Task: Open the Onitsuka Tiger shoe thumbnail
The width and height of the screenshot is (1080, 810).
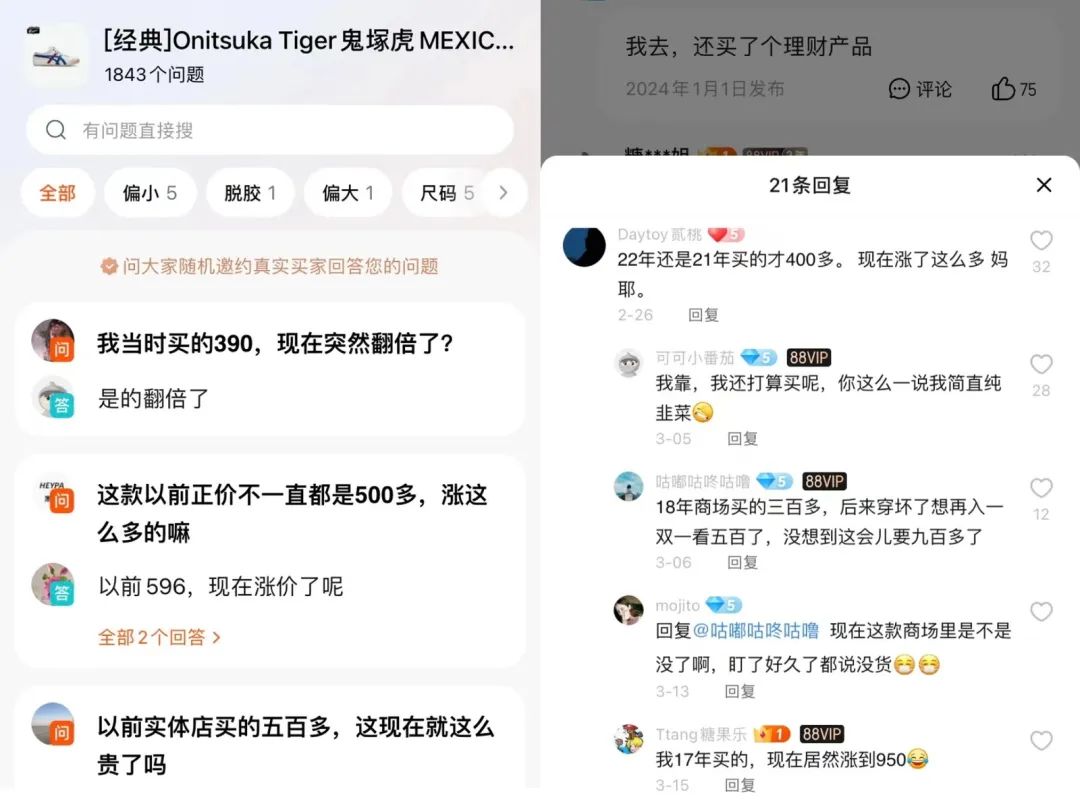Action: tap(56, 55)
